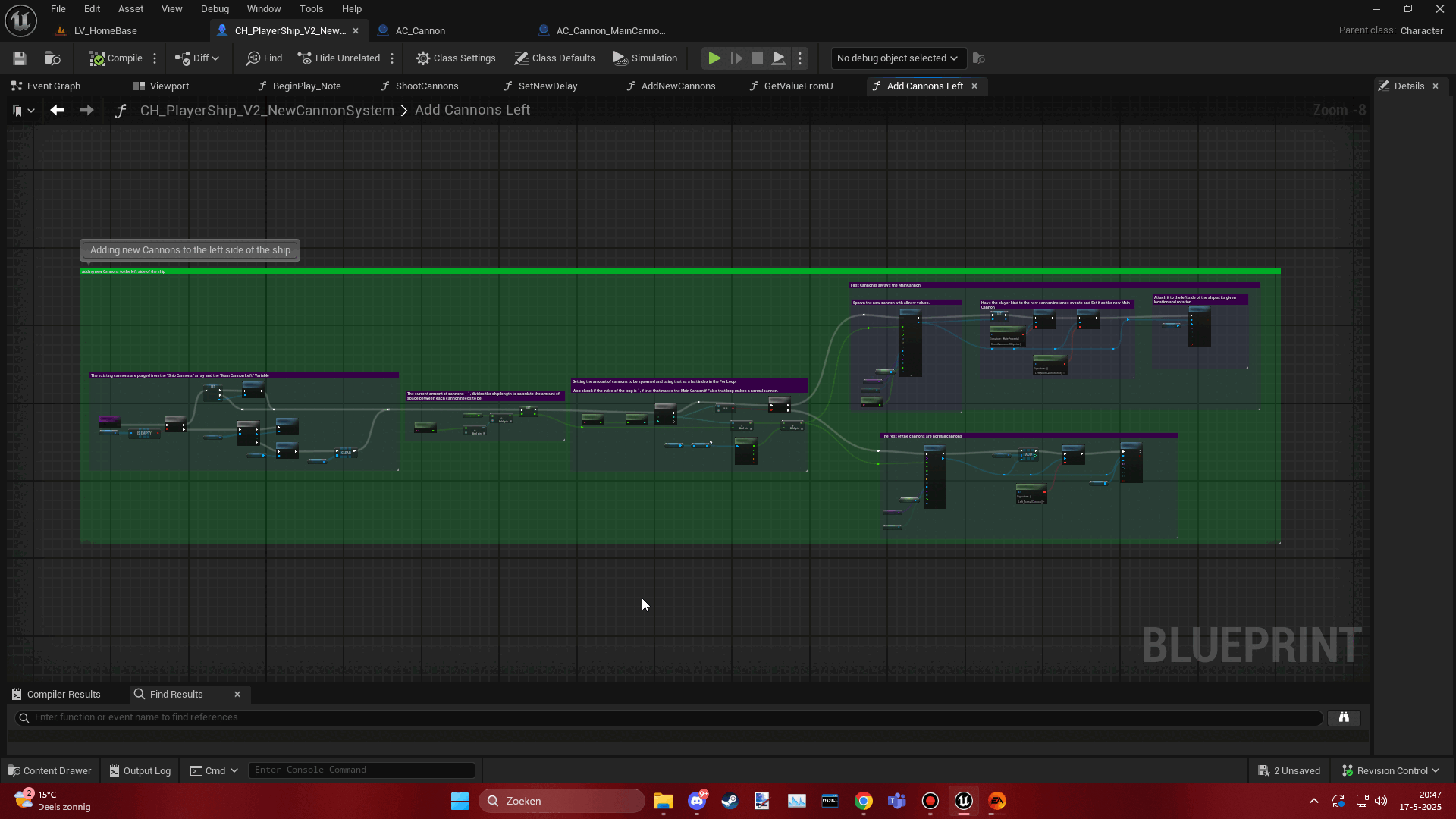Screen dimensions: 1456x819
Task: Click the binoculars find-in-all-blueprints icon
Action: click(1343, 717)
